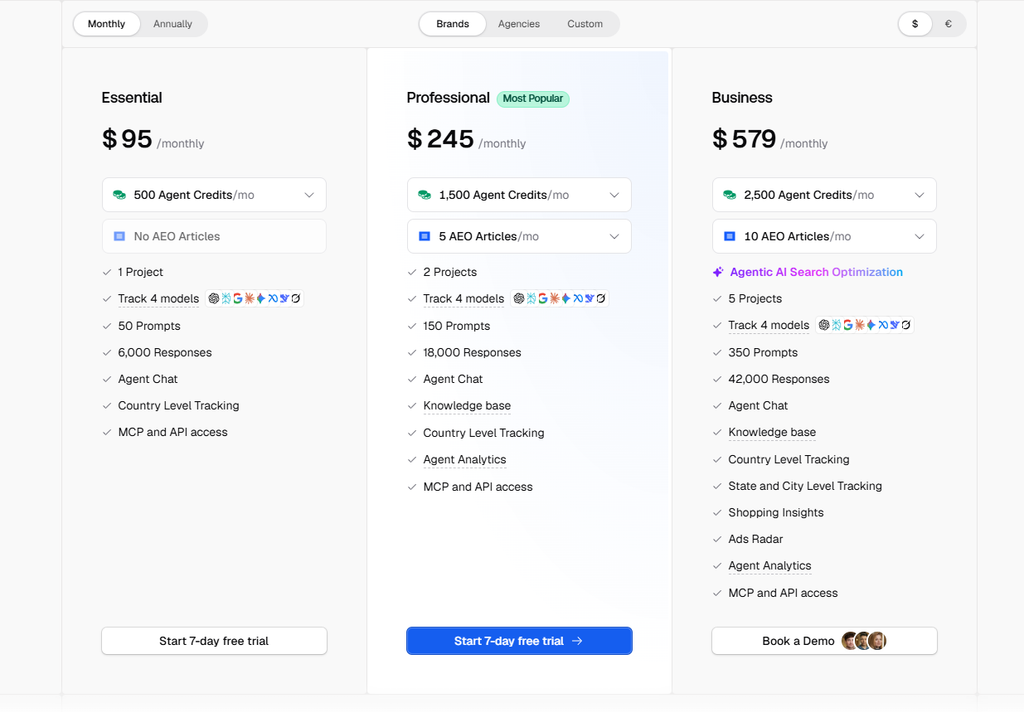This screenshot has height=712, width=1024.
Task: Switch billing to Annually
Action: 172,24
